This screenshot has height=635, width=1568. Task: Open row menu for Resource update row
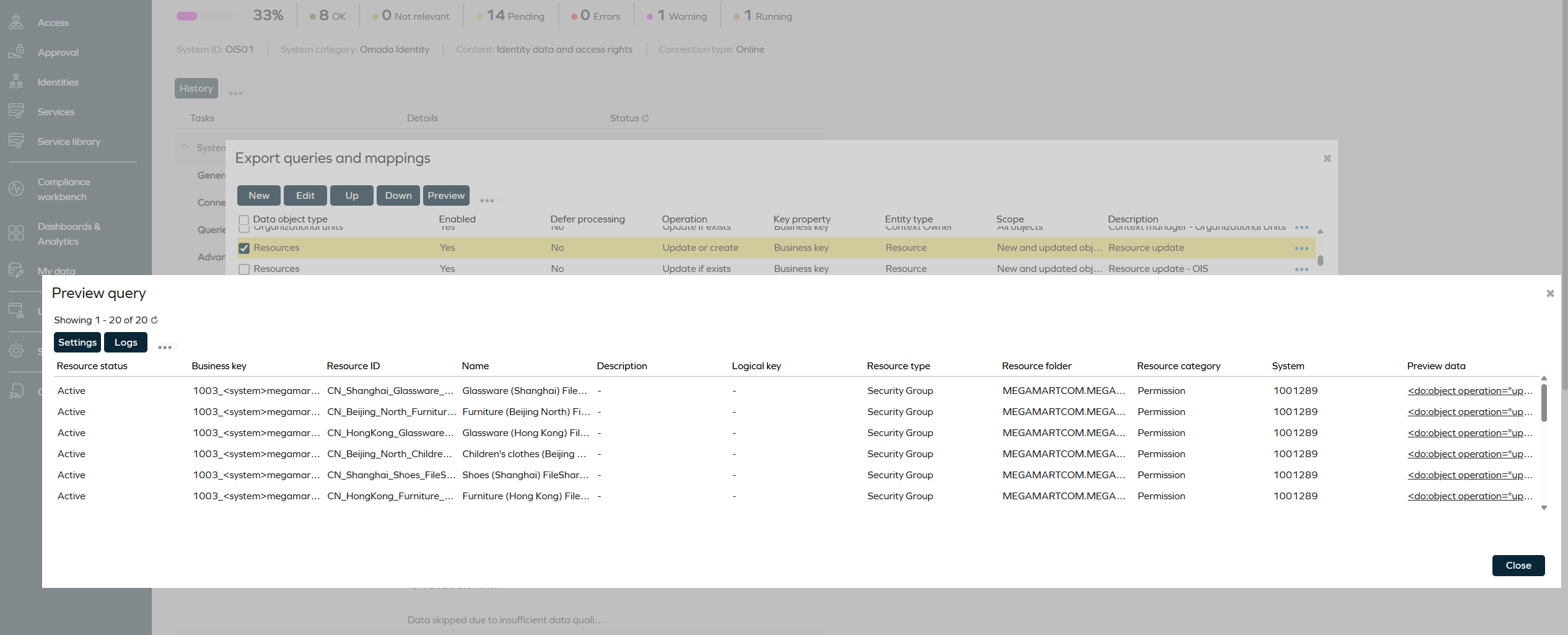[x=1302, y=248]
